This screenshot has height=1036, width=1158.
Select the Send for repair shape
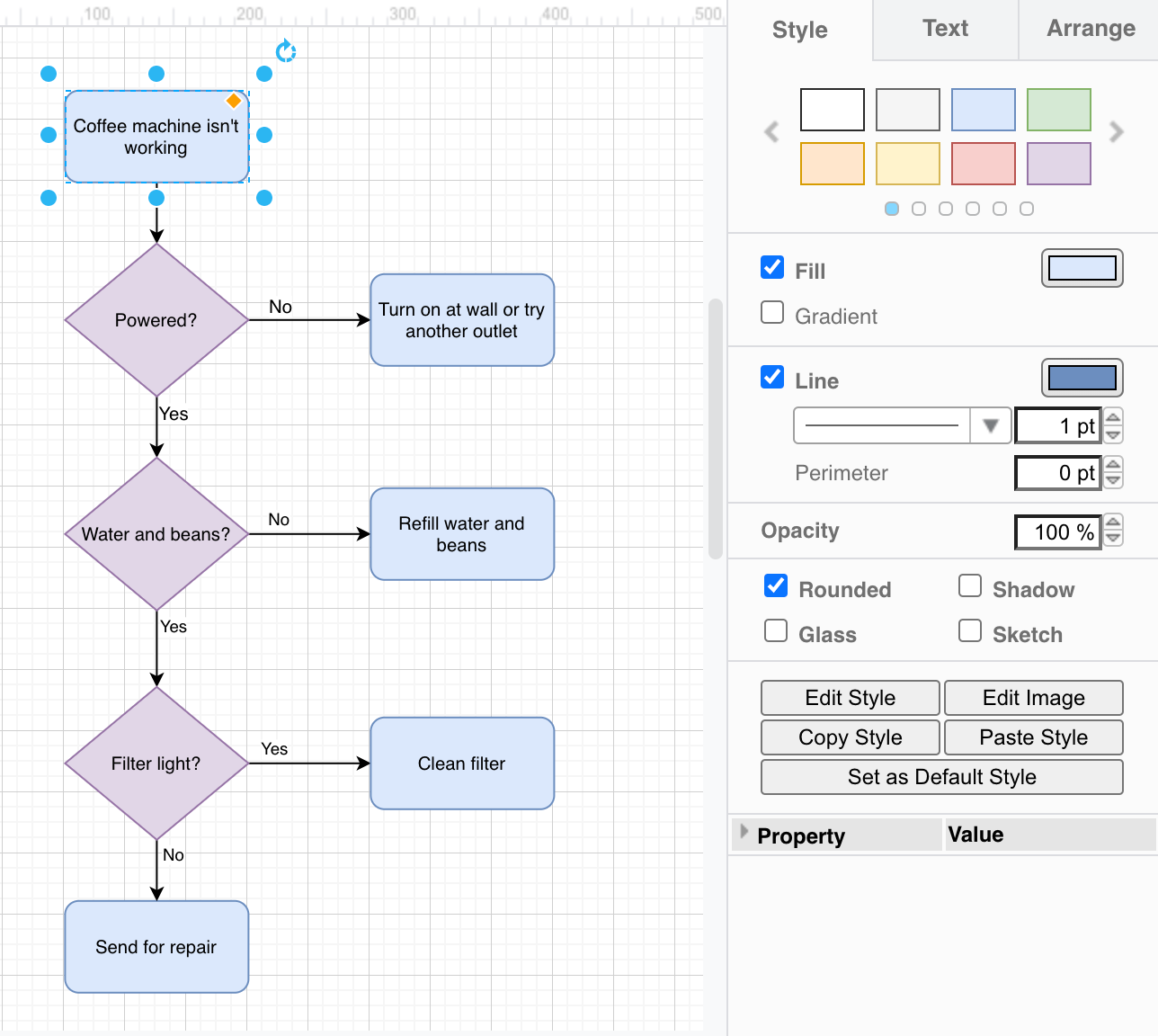156,946
